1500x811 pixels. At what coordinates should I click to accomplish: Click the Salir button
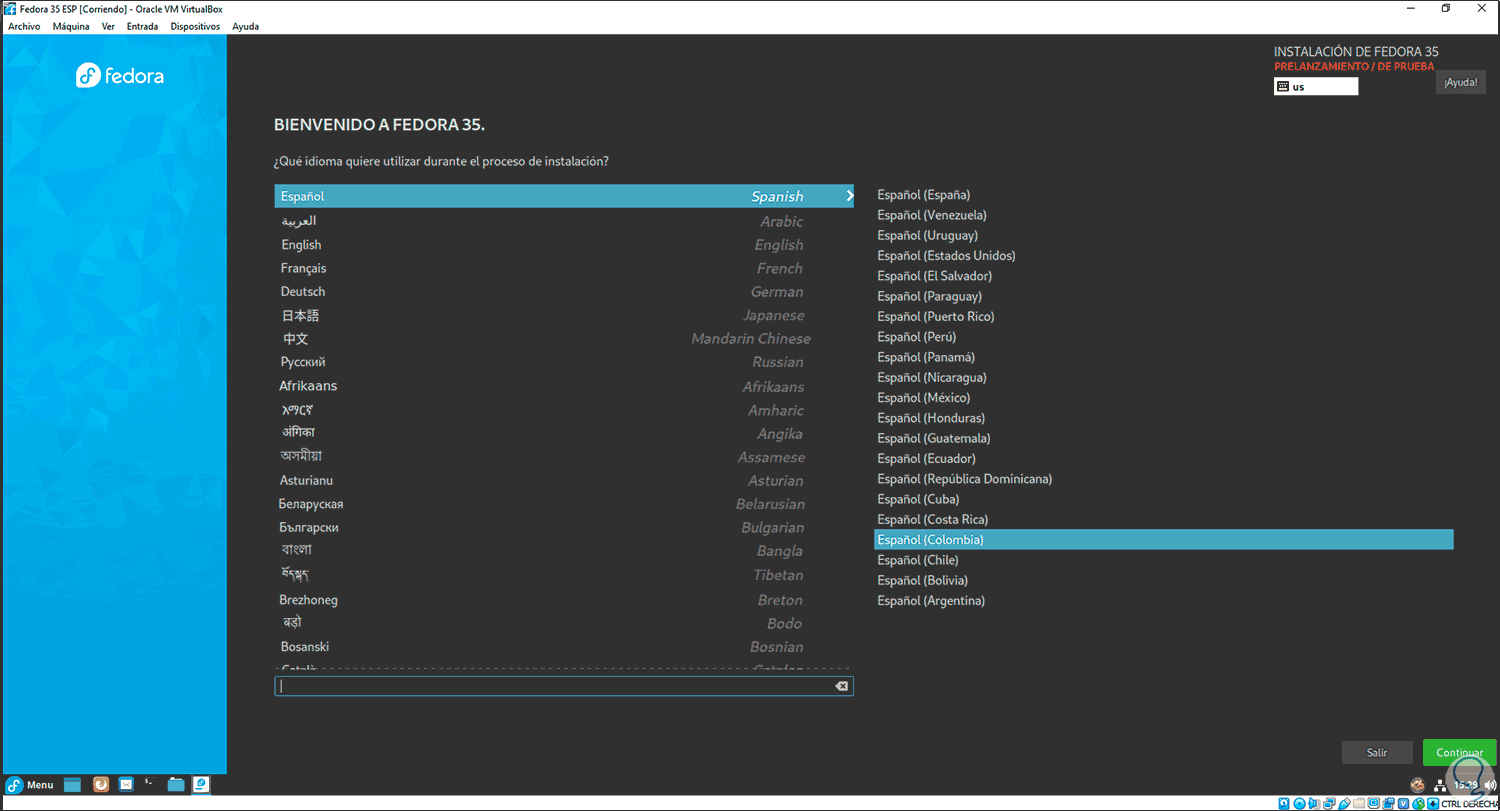(1377, 752)
